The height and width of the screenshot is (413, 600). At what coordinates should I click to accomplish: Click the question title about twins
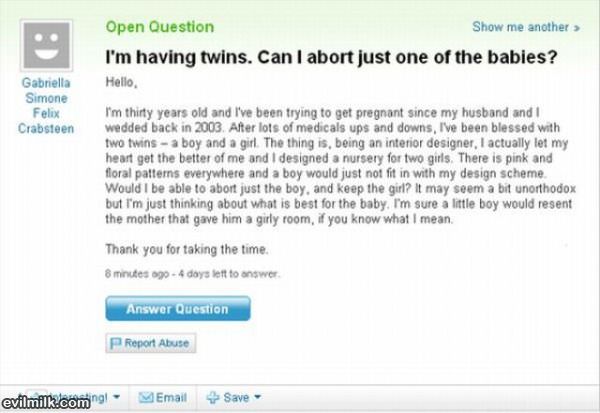tap(331, 57)
